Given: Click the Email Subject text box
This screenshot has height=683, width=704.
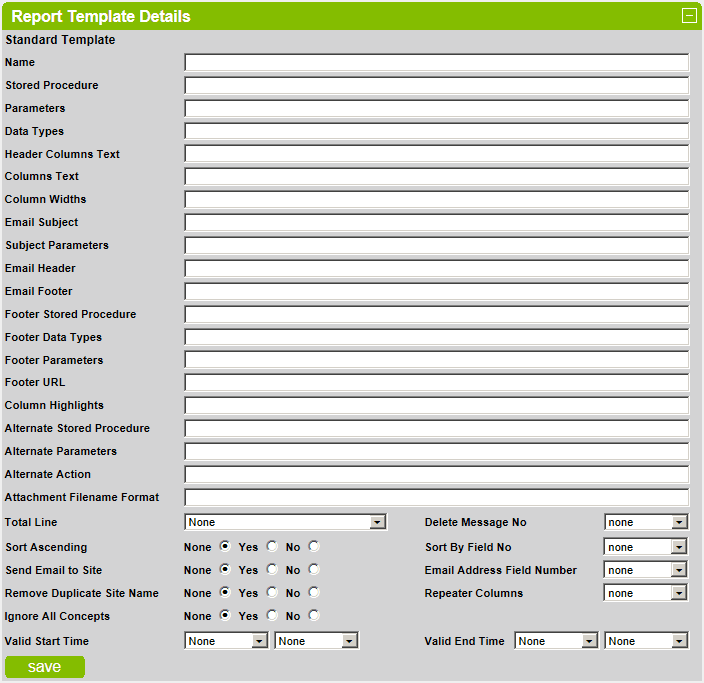Looking at the screenshot, I should click(436, 223).
